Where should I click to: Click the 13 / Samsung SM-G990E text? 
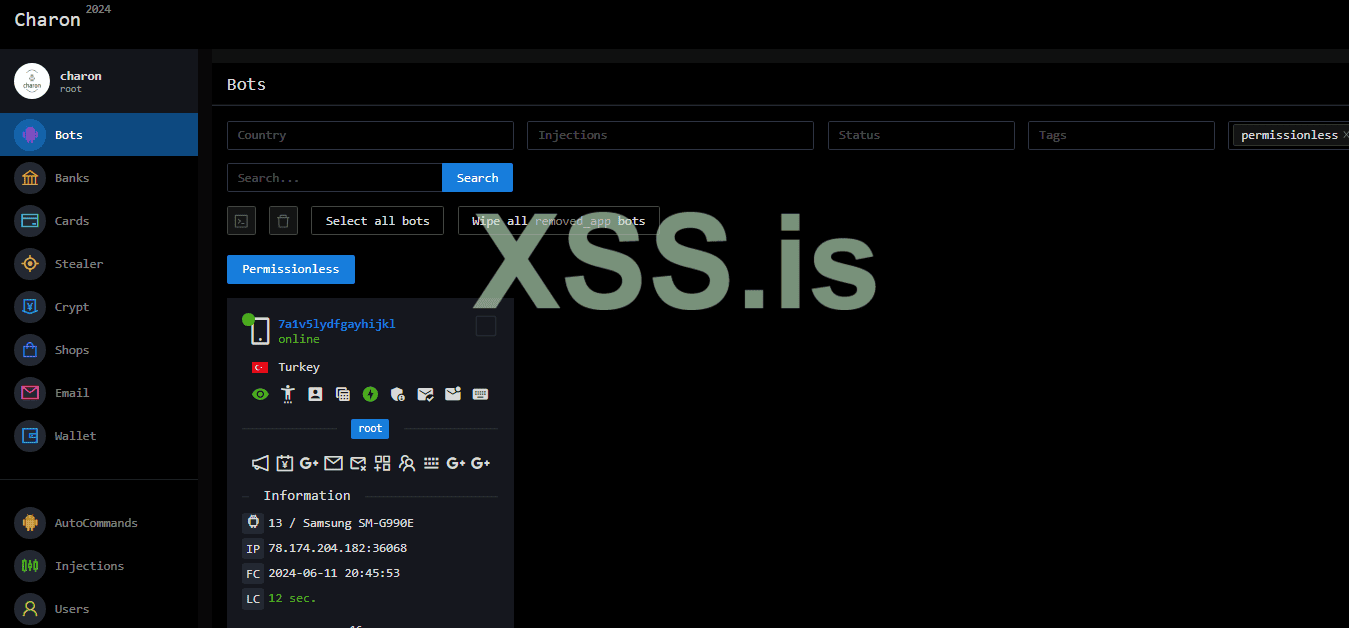tap(341, 523)
